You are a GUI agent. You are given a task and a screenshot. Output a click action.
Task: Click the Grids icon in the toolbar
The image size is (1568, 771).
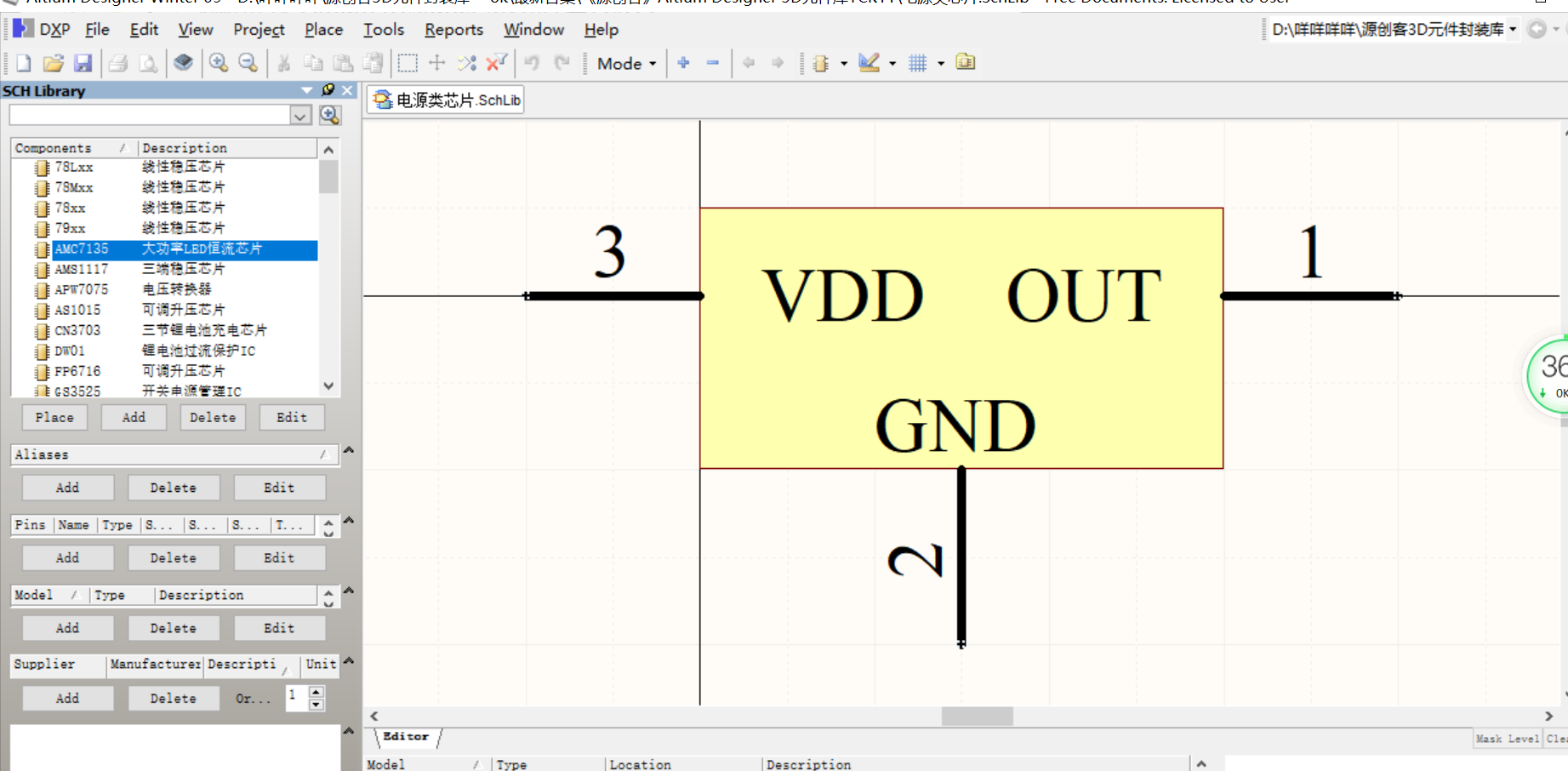pos(917,63)
